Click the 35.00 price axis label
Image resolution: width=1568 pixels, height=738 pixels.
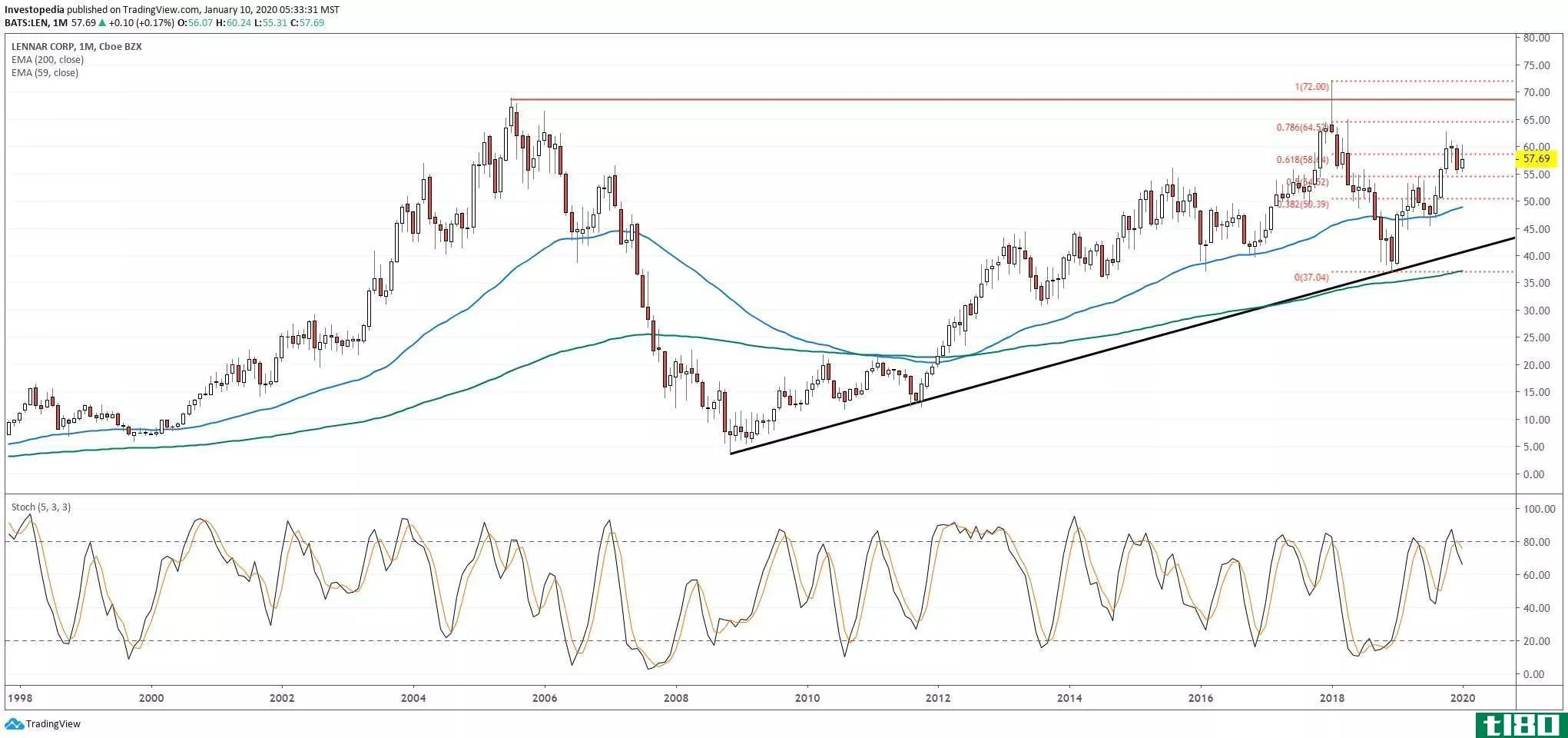pos(1536,284)
